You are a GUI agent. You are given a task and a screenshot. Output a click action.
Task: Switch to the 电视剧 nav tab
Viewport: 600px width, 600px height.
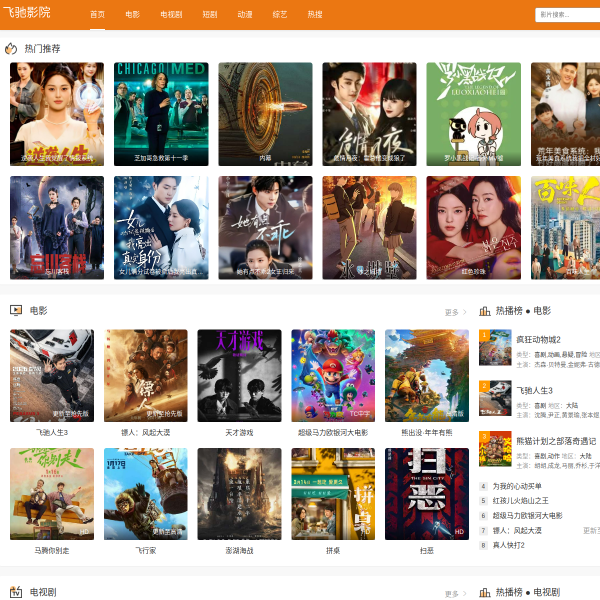[x=171, y=15]
